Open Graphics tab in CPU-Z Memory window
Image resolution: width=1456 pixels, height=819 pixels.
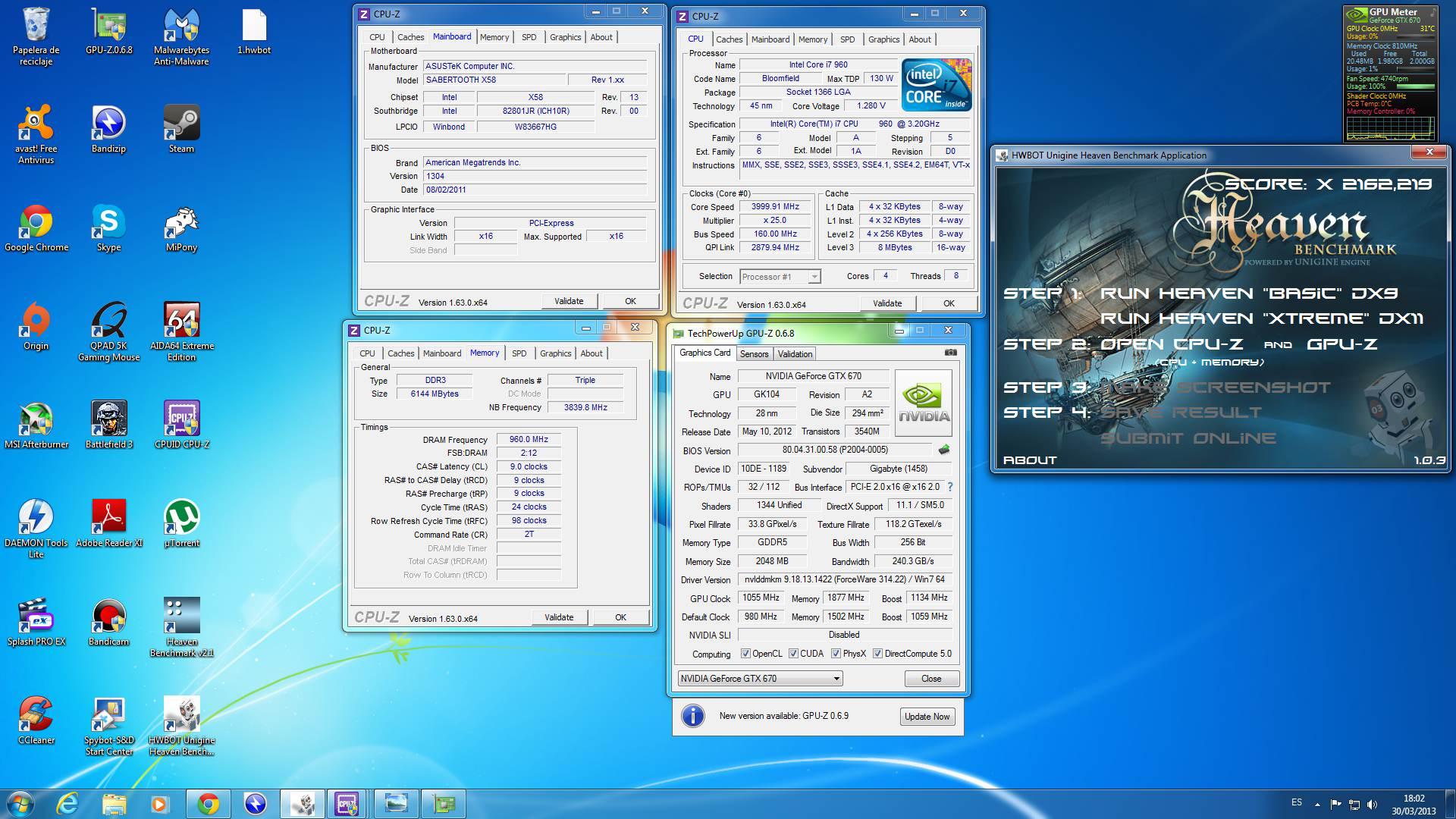556,353
